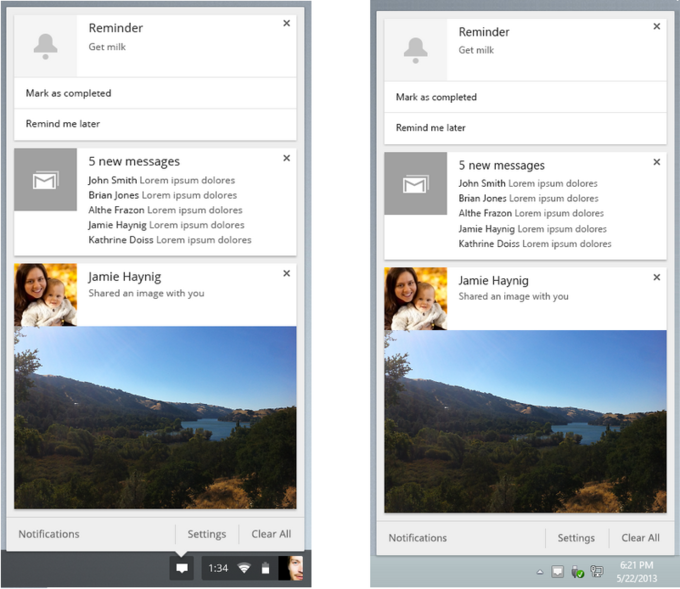Click the Althe Frazon message row in left panel
This screenshot has height=589, width=680.
[x=165, y=210]
